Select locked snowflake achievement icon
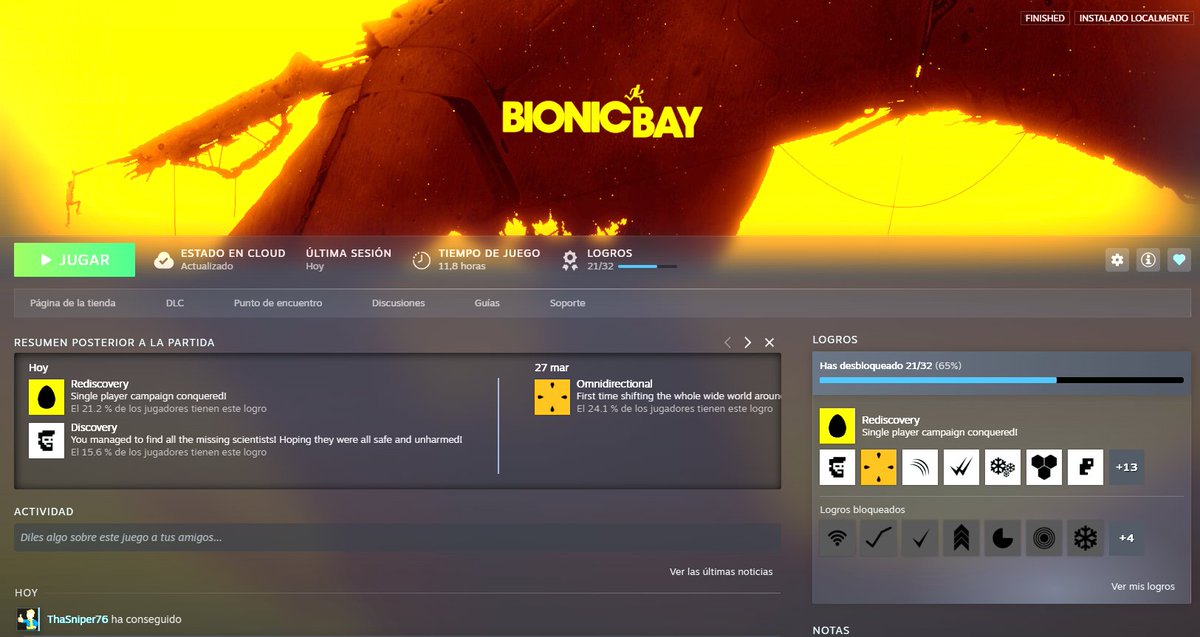Image resolution: width=1200 pixels, height=637 pixels. coord(1085,538)
